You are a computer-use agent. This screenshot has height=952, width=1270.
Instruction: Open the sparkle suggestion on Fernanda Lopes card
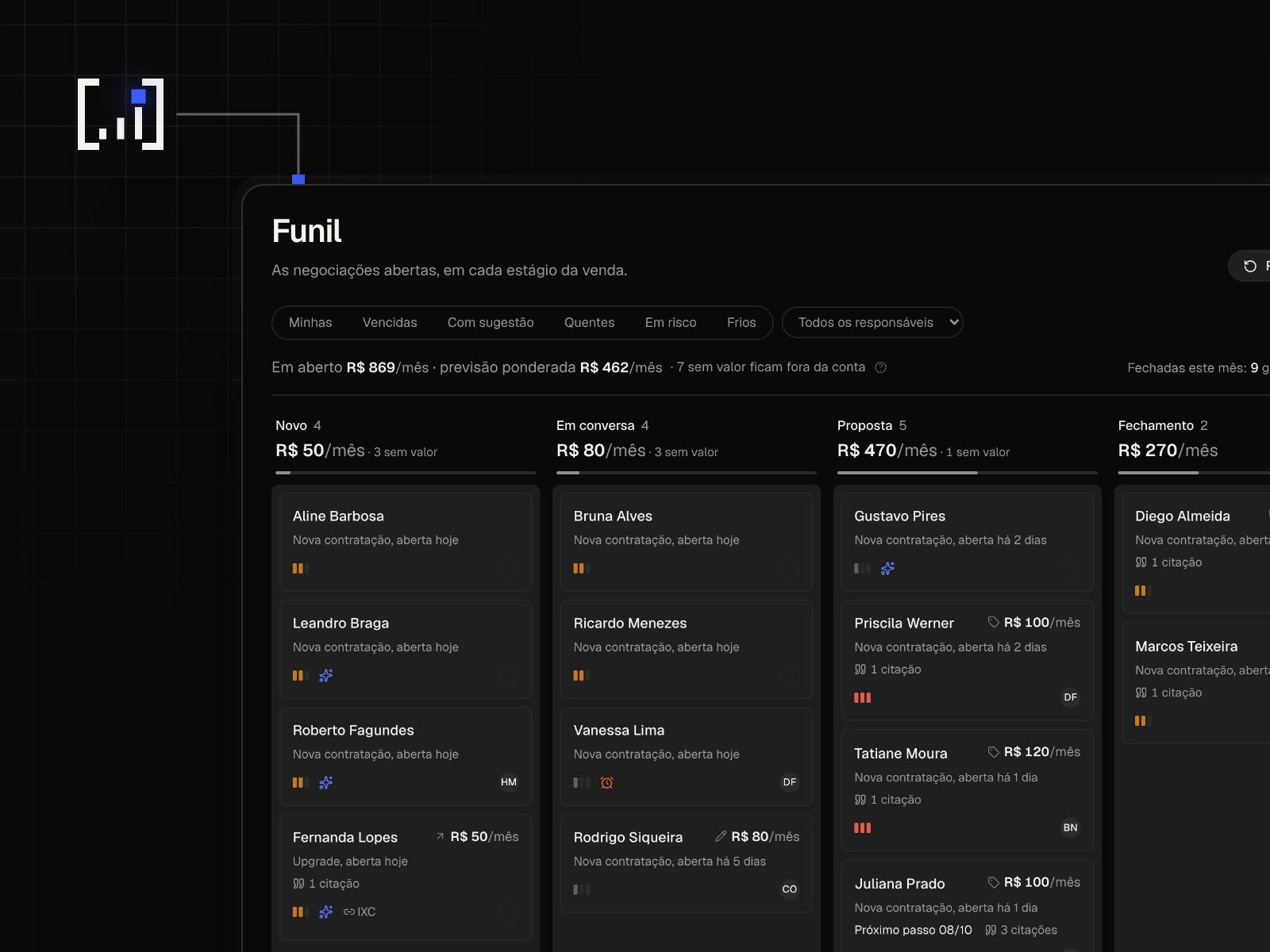[325, 912]
